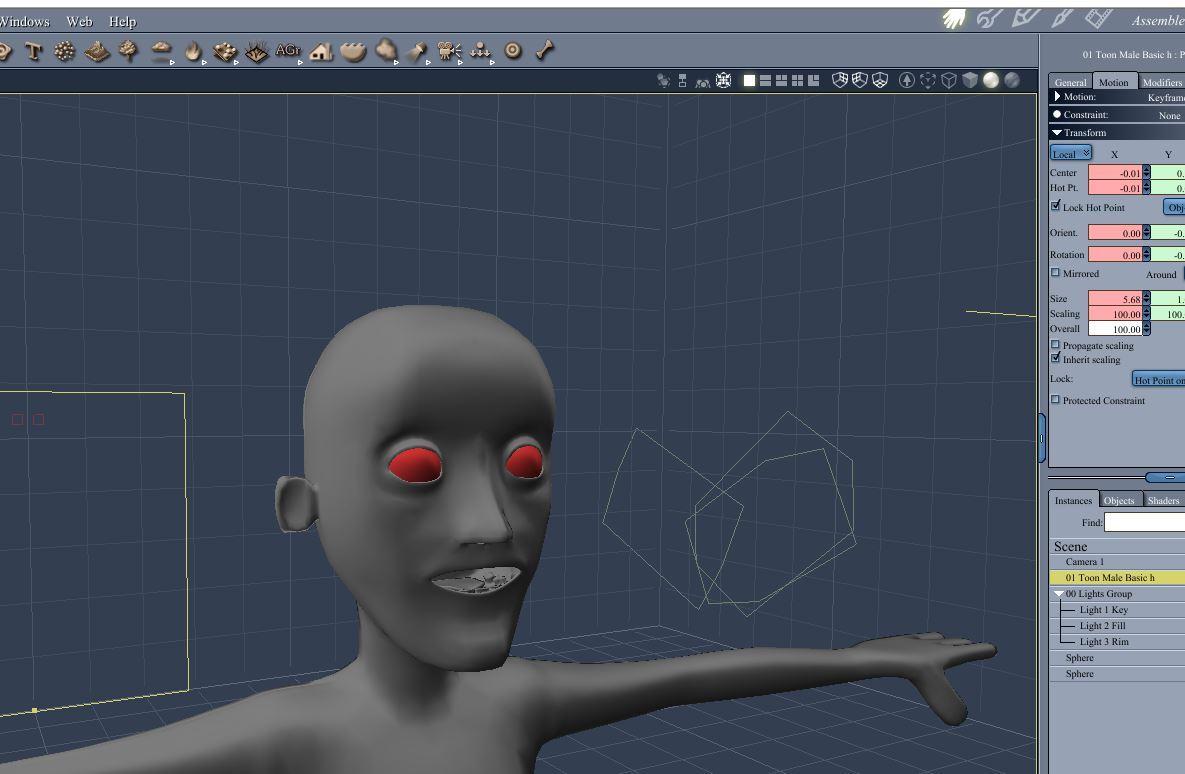Open the Local coordinate dropdown
Screen dimensions: 1185x774
click(x=1071, y=153)
